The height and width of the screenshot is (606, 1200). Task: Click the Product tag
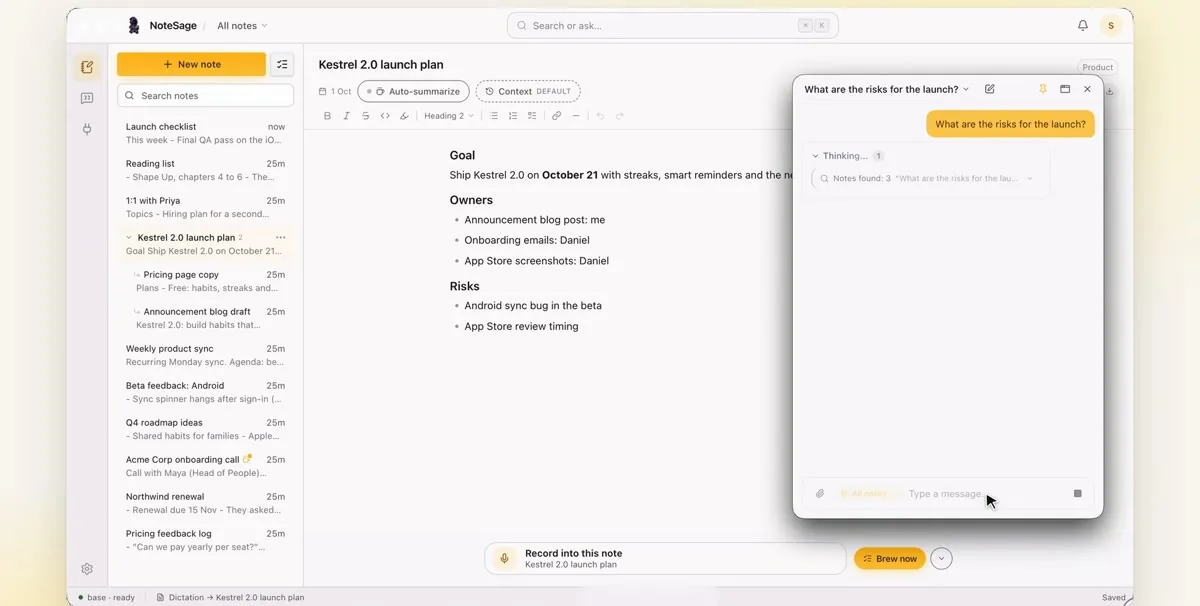point(1097,67)
